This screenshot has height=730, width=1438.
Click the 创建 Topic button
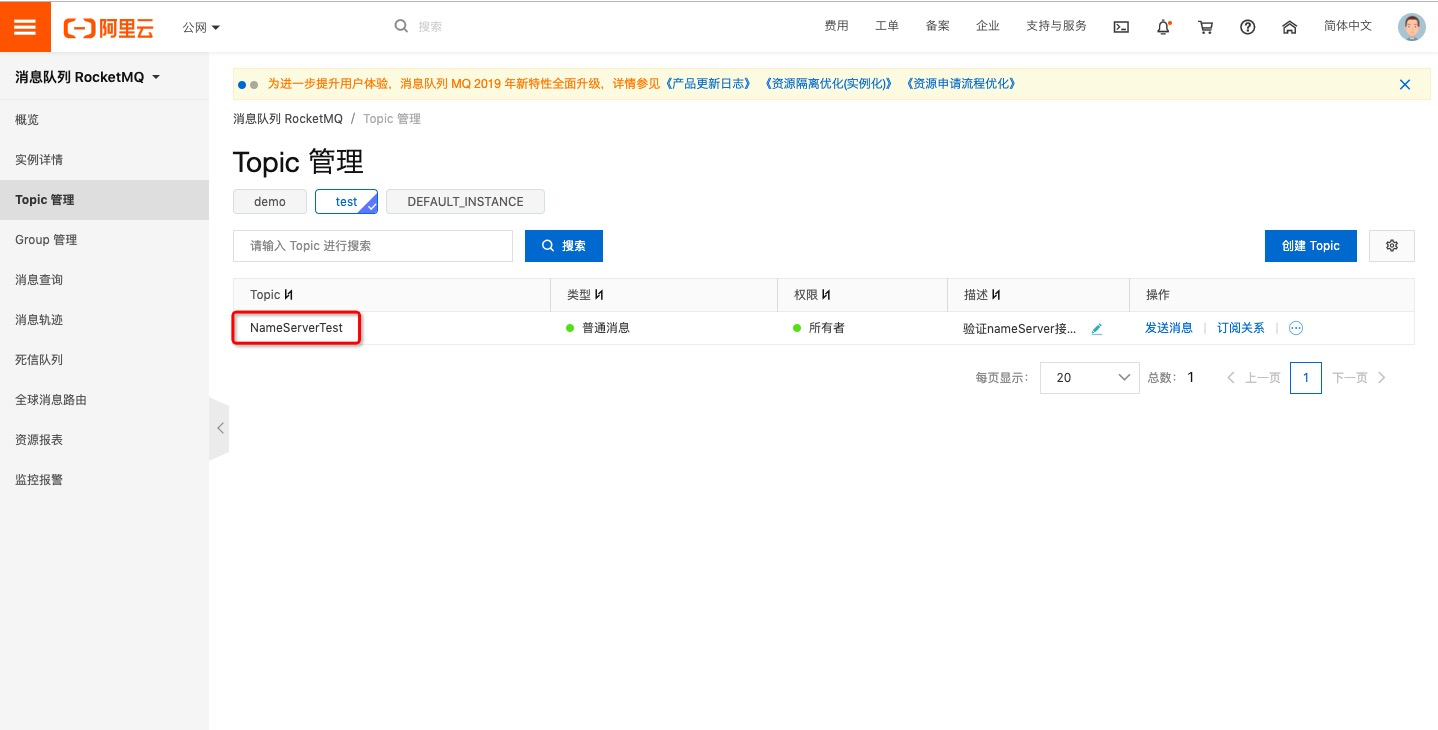[x=1311, y=246]
